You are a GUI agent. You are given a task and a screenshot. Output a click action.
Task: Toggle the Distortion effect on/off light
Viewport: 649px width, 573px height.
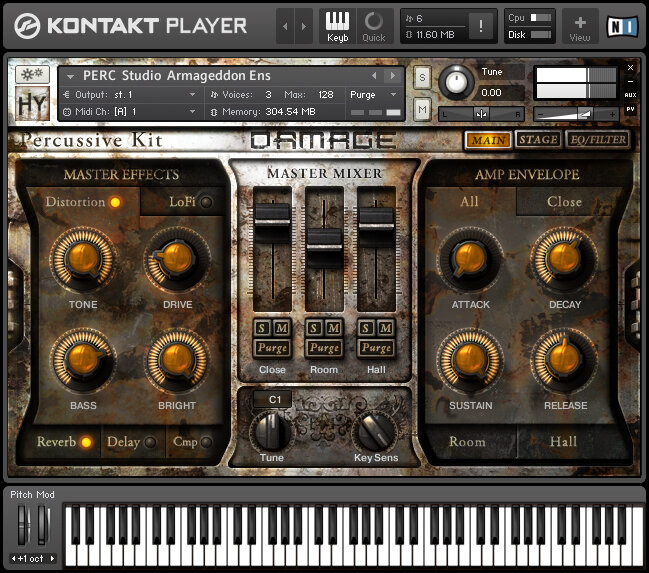pyautogui.click(x=115, y=202)
